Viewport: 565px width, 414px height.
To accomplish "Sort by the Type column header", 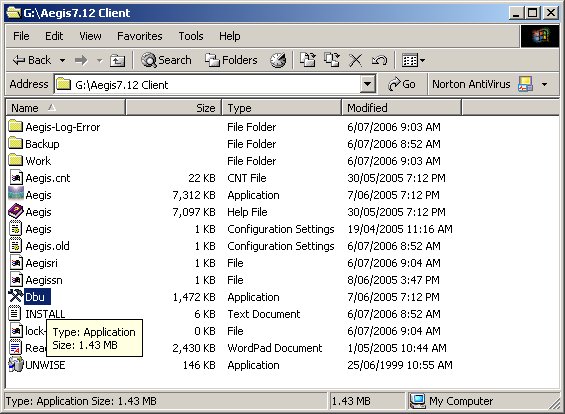I will 282,108.
